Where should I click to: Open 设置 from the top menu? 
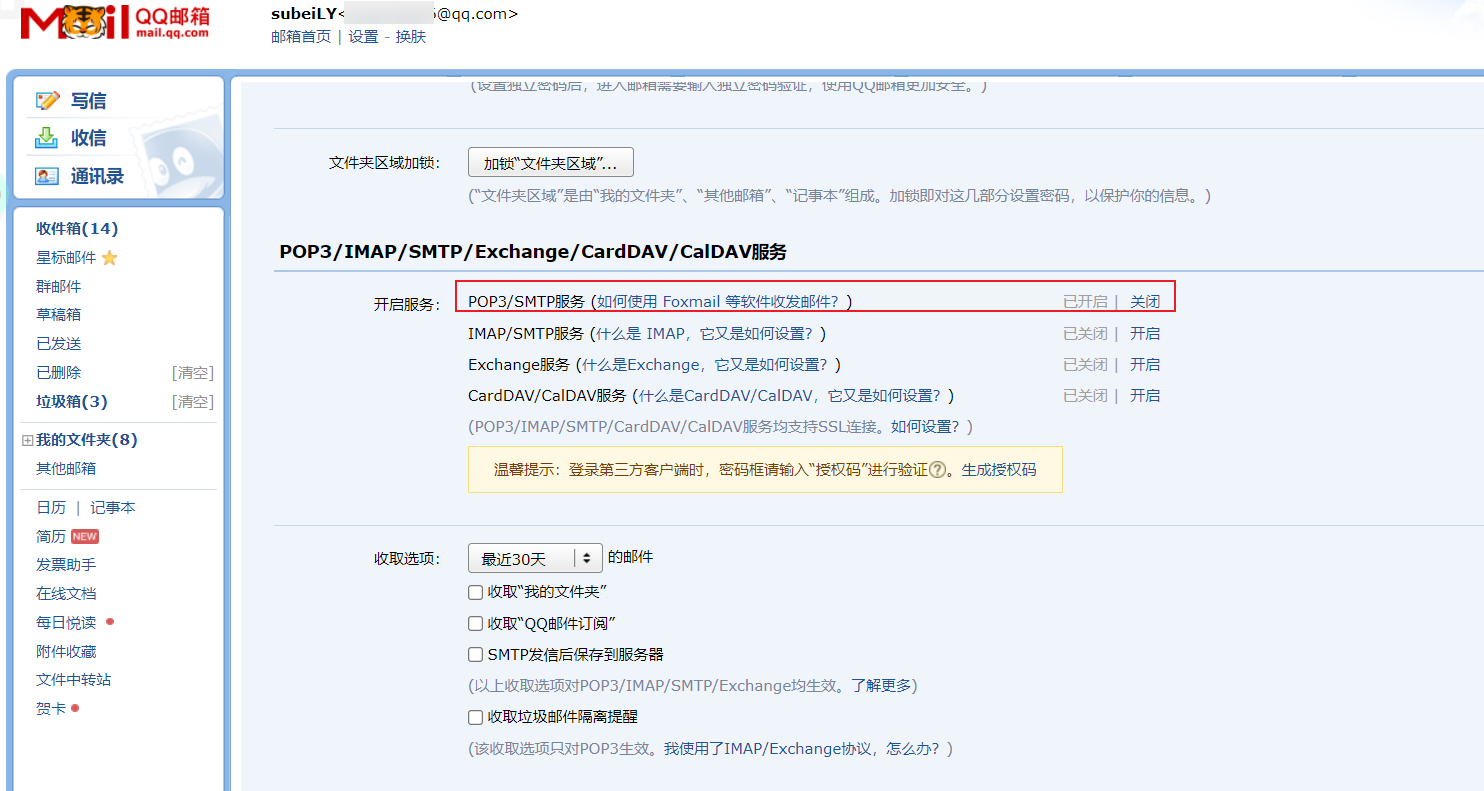pos(364,36)
